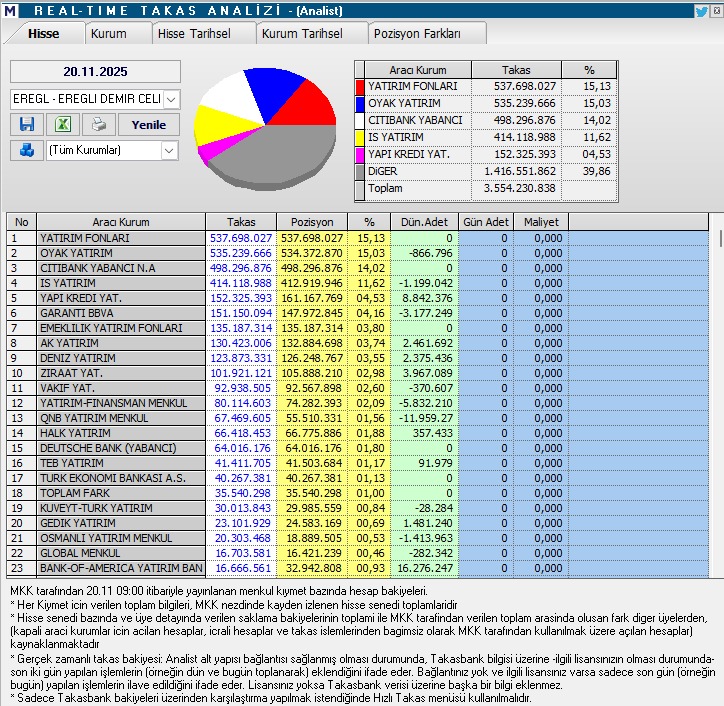Go to the Pozisyon Farkları tab
Viewport: 724px width, 706px height.
[x=417, y=33]
